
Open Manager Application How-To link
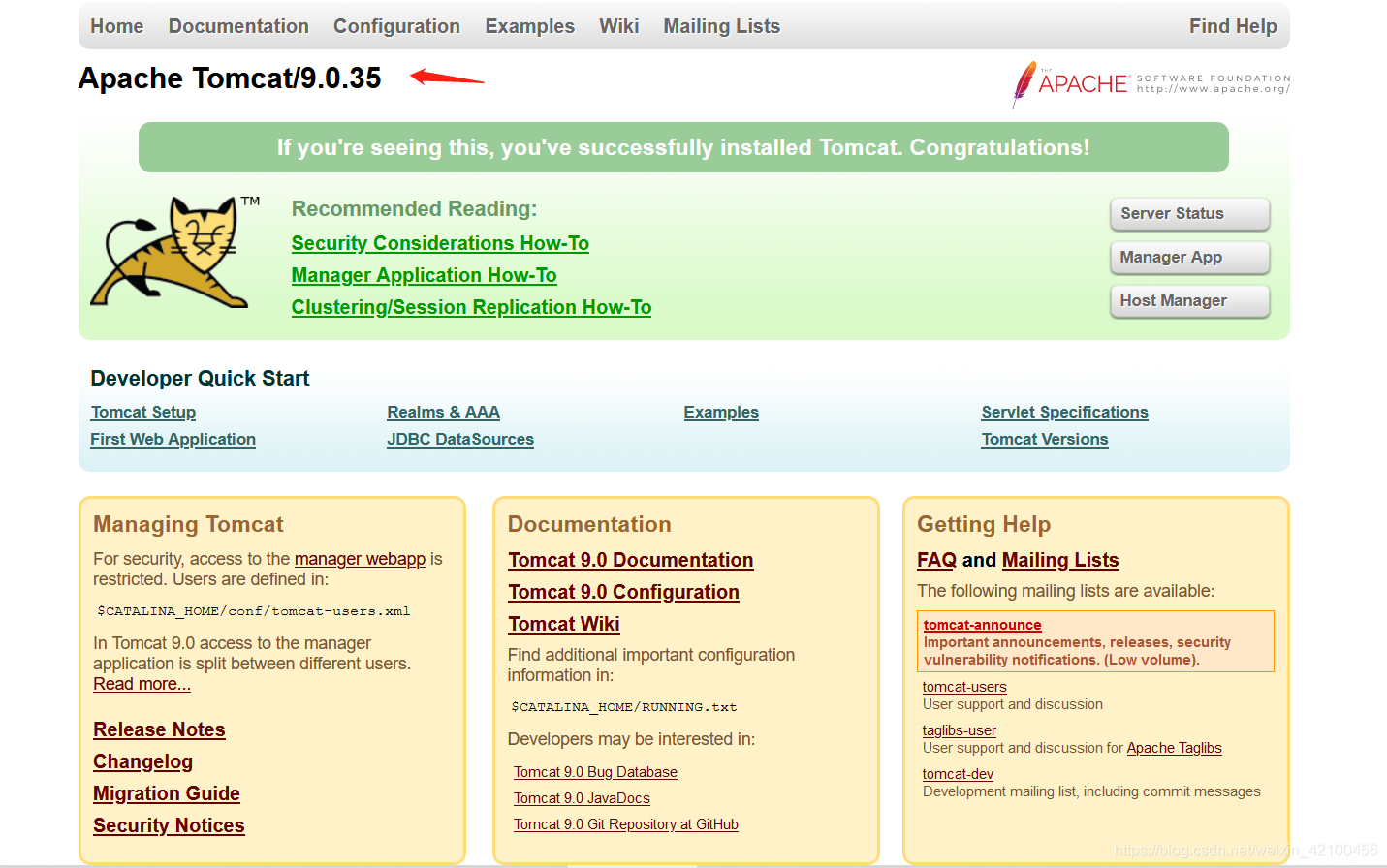pos(425,275)
